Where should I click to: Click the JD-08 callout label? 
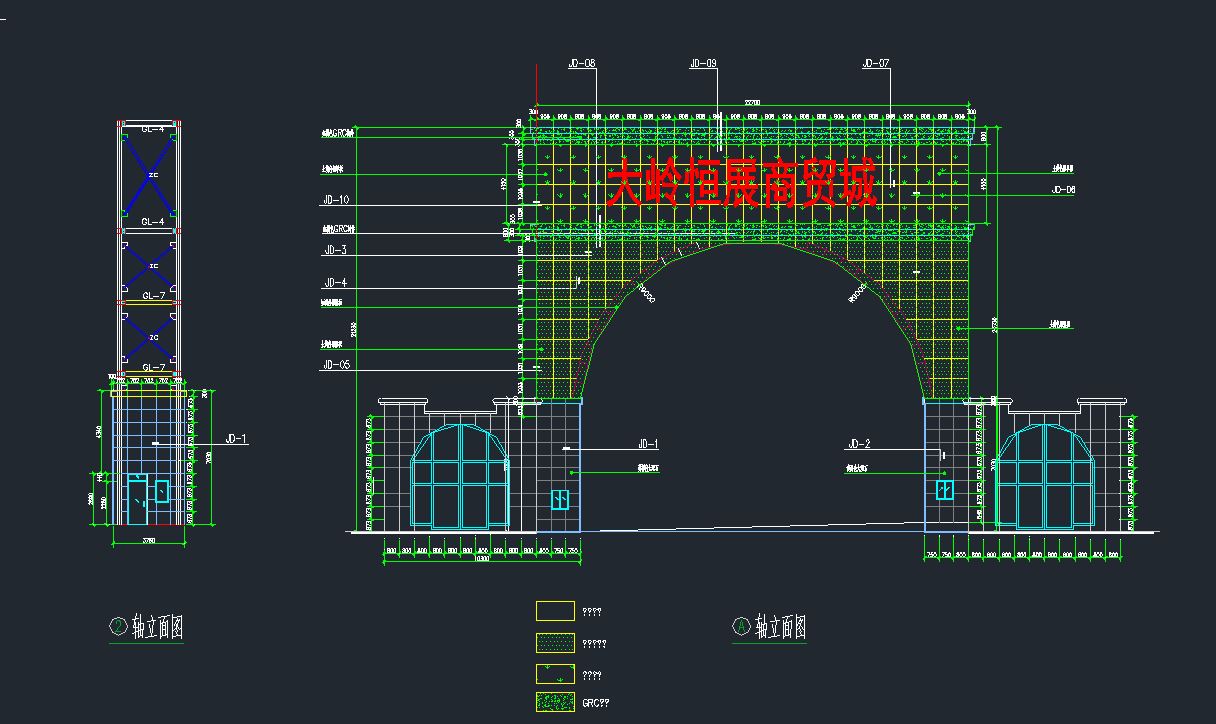point(582,64)
